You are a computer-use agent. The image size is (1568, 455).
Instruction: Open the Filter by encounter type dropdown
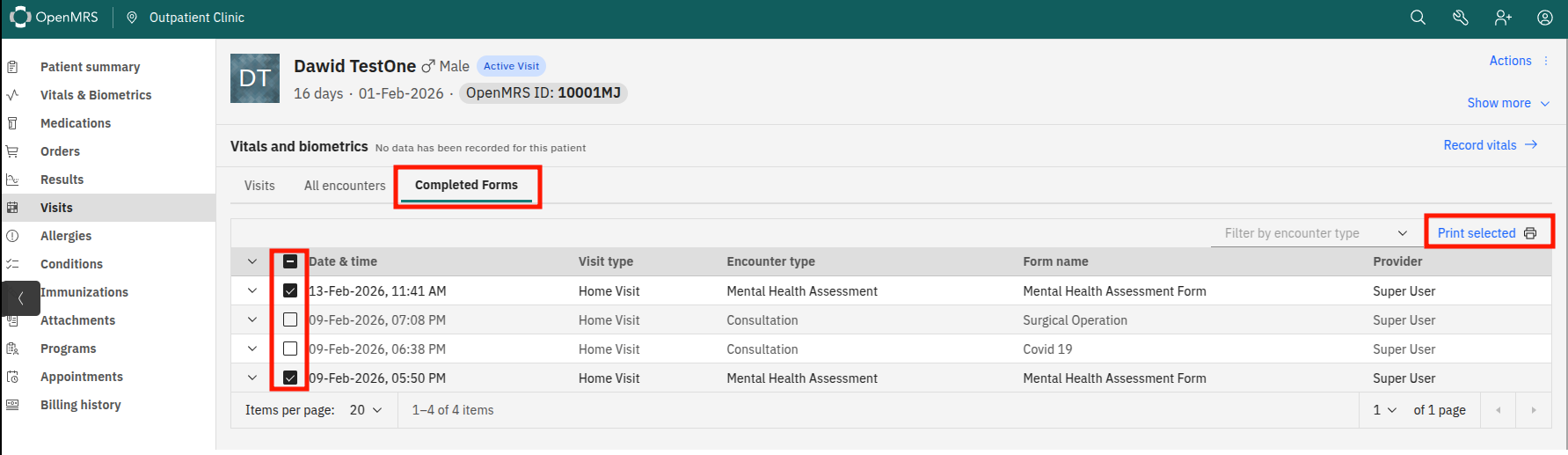(x=1315, y=233)
